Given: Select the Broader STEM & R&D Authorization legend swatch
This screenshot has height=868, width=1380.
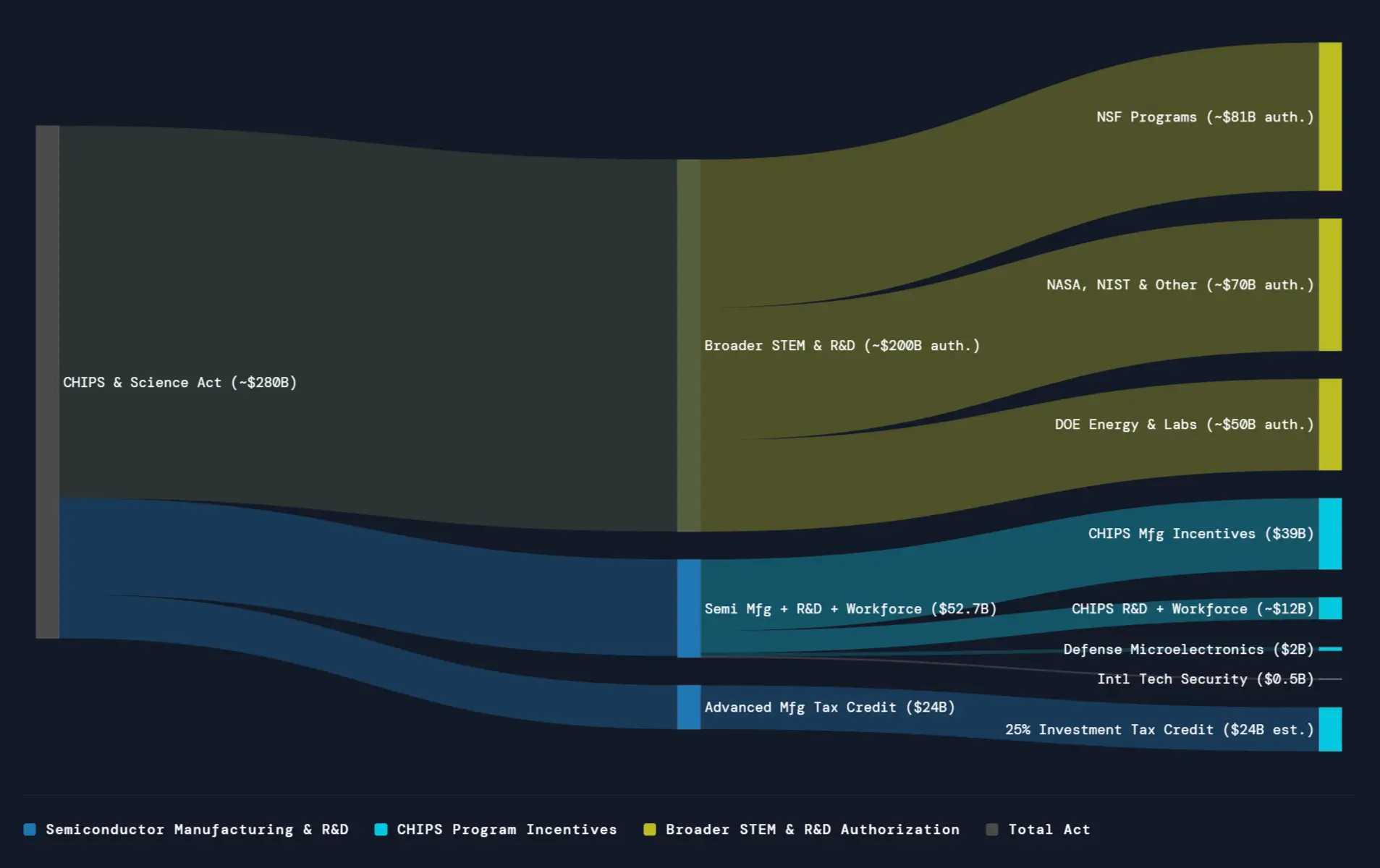Looking at the screenshot, I should pos(650,830).
